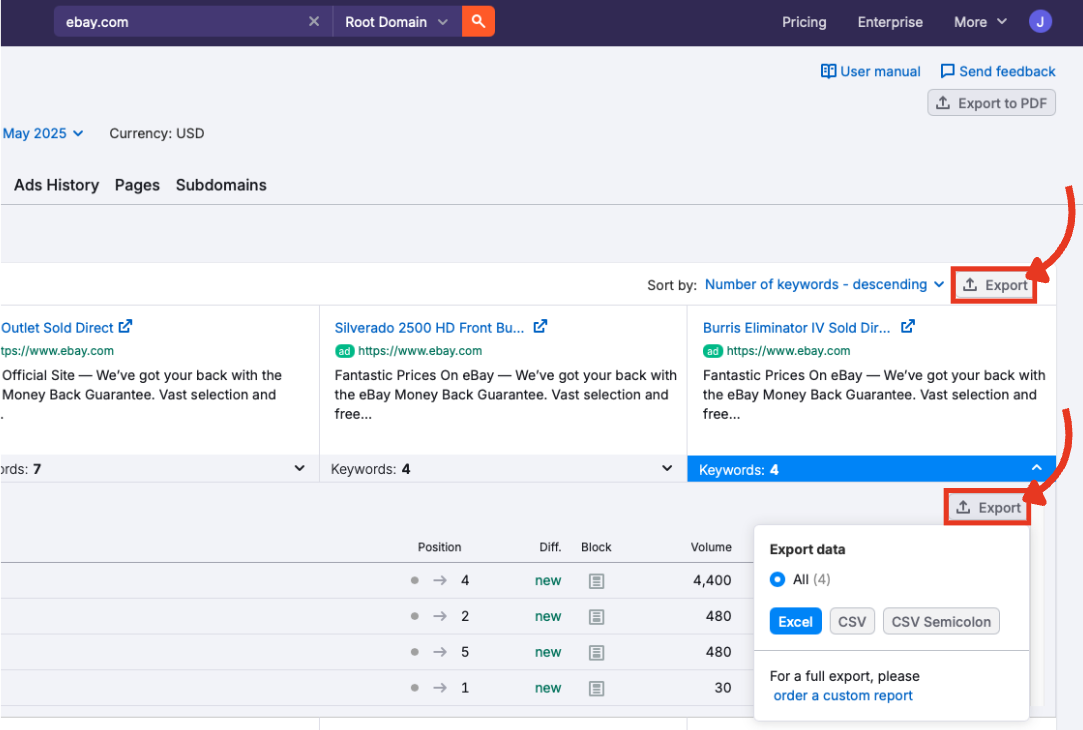Click the Export to PDF button
The image size is (1083, 730).
[991, 103]
